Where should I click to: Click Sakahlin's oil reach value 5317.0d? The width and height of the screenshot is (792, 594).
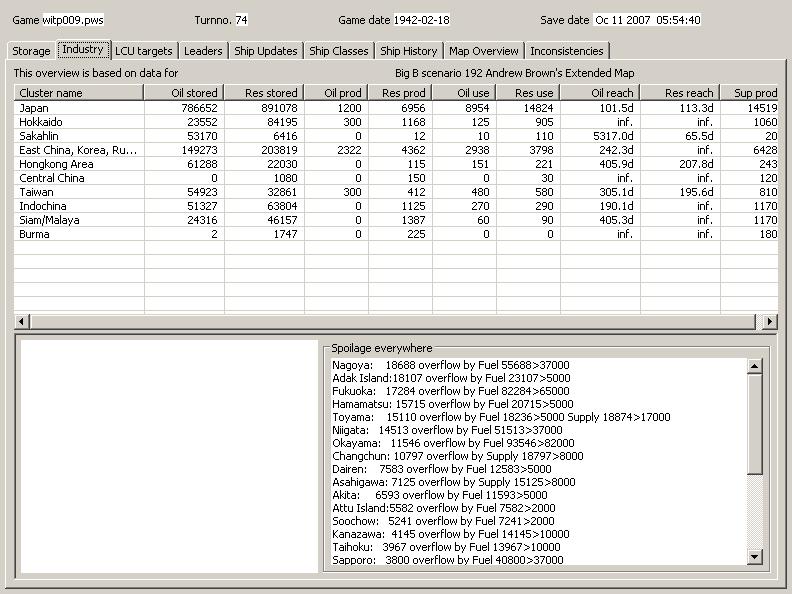[612, 136]
